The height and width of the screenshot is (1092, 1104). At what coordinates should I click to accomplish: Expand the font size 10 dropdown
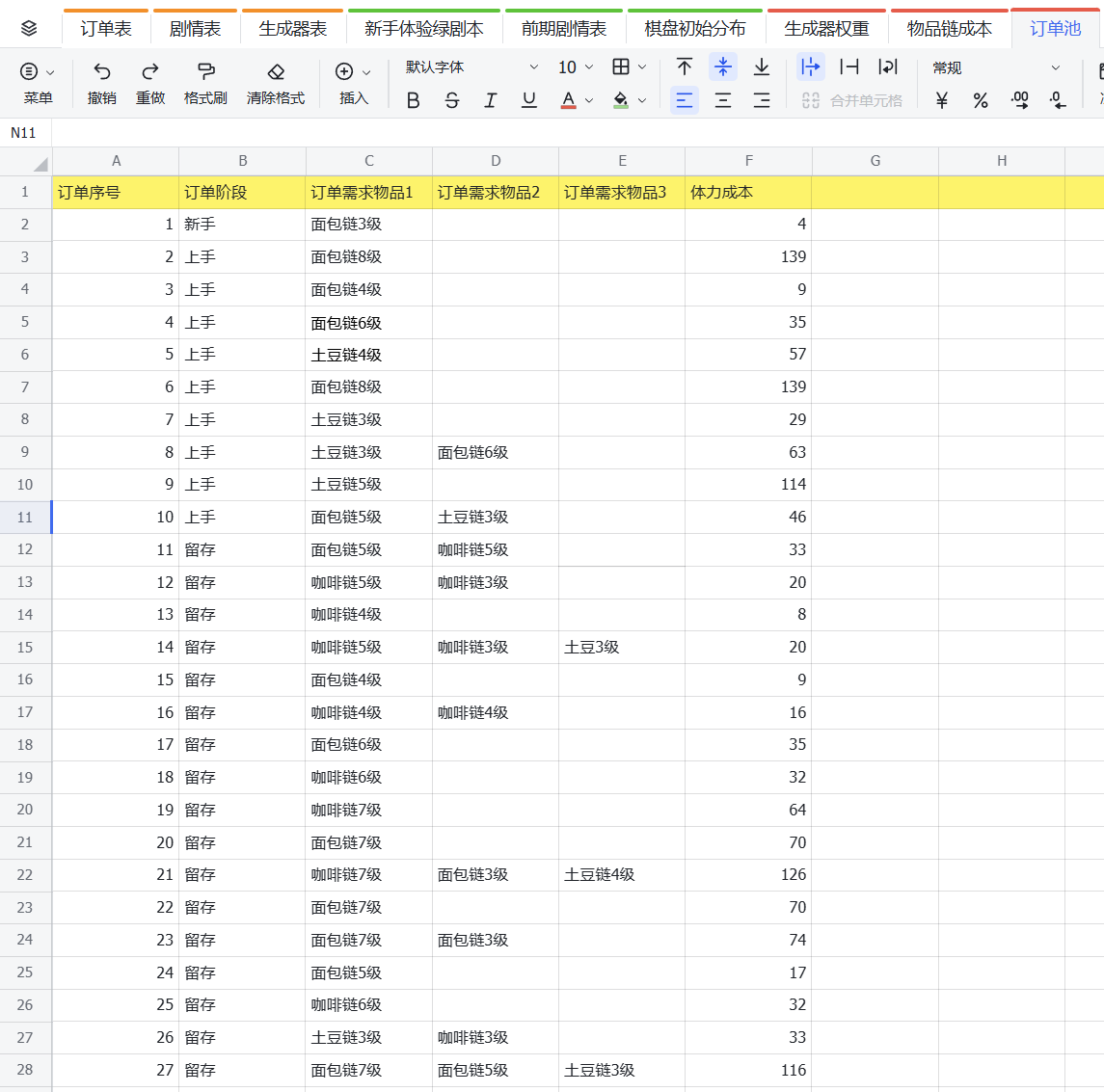pyautogui.click(x=576, y=67)
